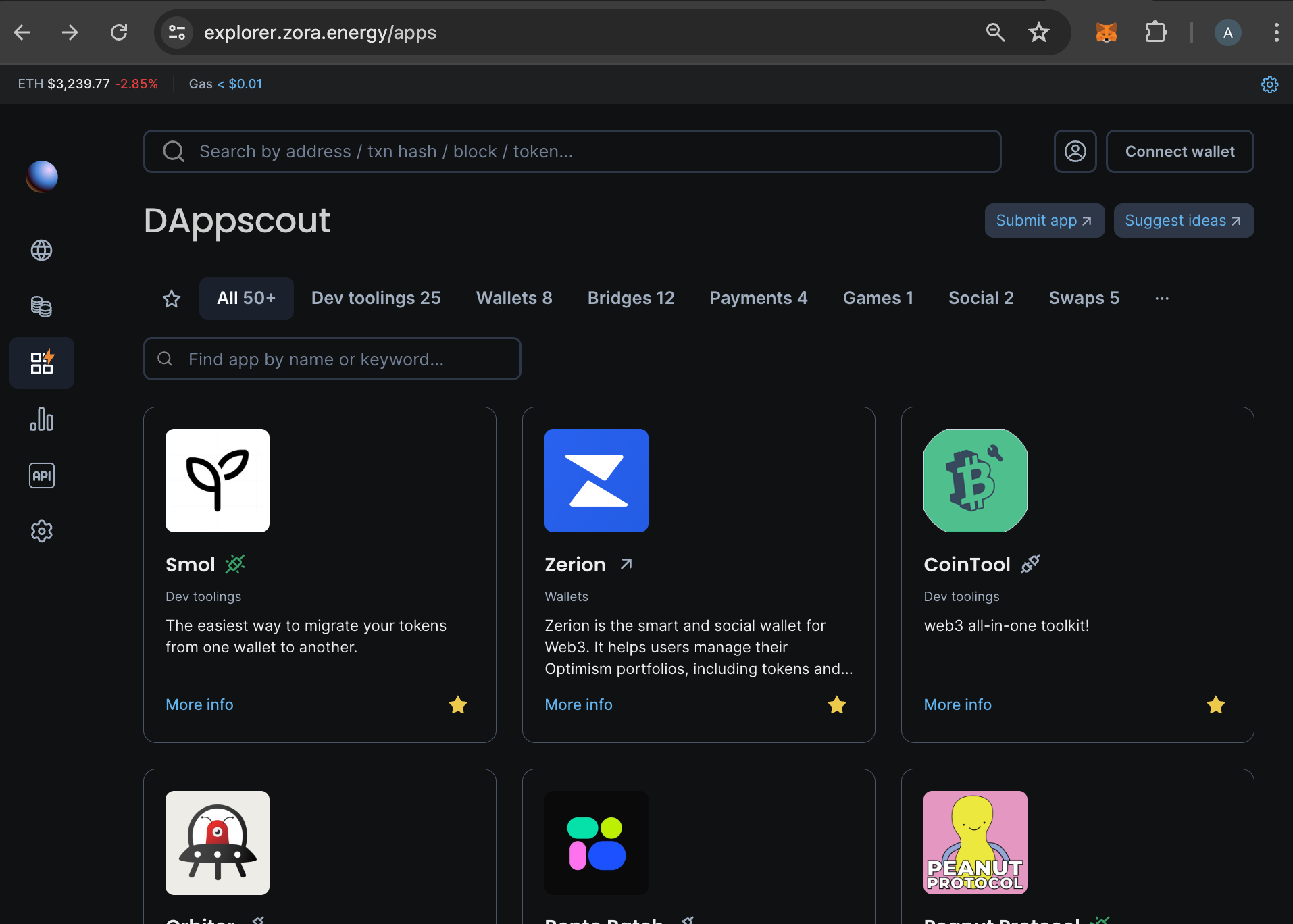
Task: Open the Zerion external app title
Action: pyautogui.click(x=576, y=565)
